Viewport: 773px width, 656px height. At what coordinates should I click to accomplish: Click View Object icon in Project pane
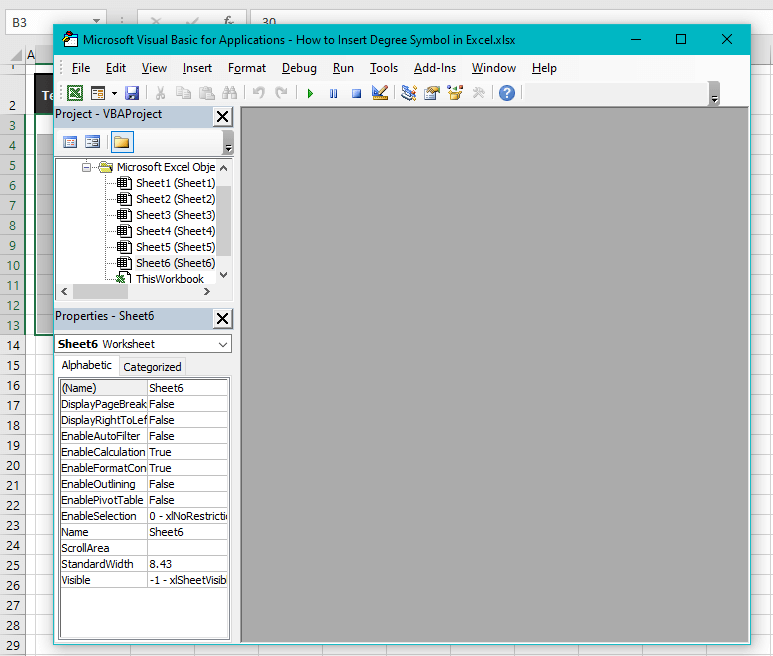92,142
